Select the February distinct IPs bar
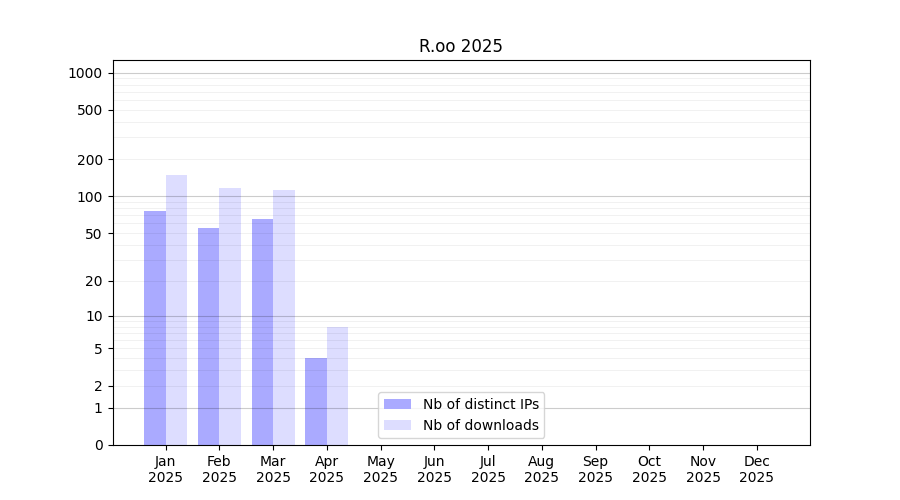Screen dimensions: 900x500 pyautogui.click(x=208, y=336)
